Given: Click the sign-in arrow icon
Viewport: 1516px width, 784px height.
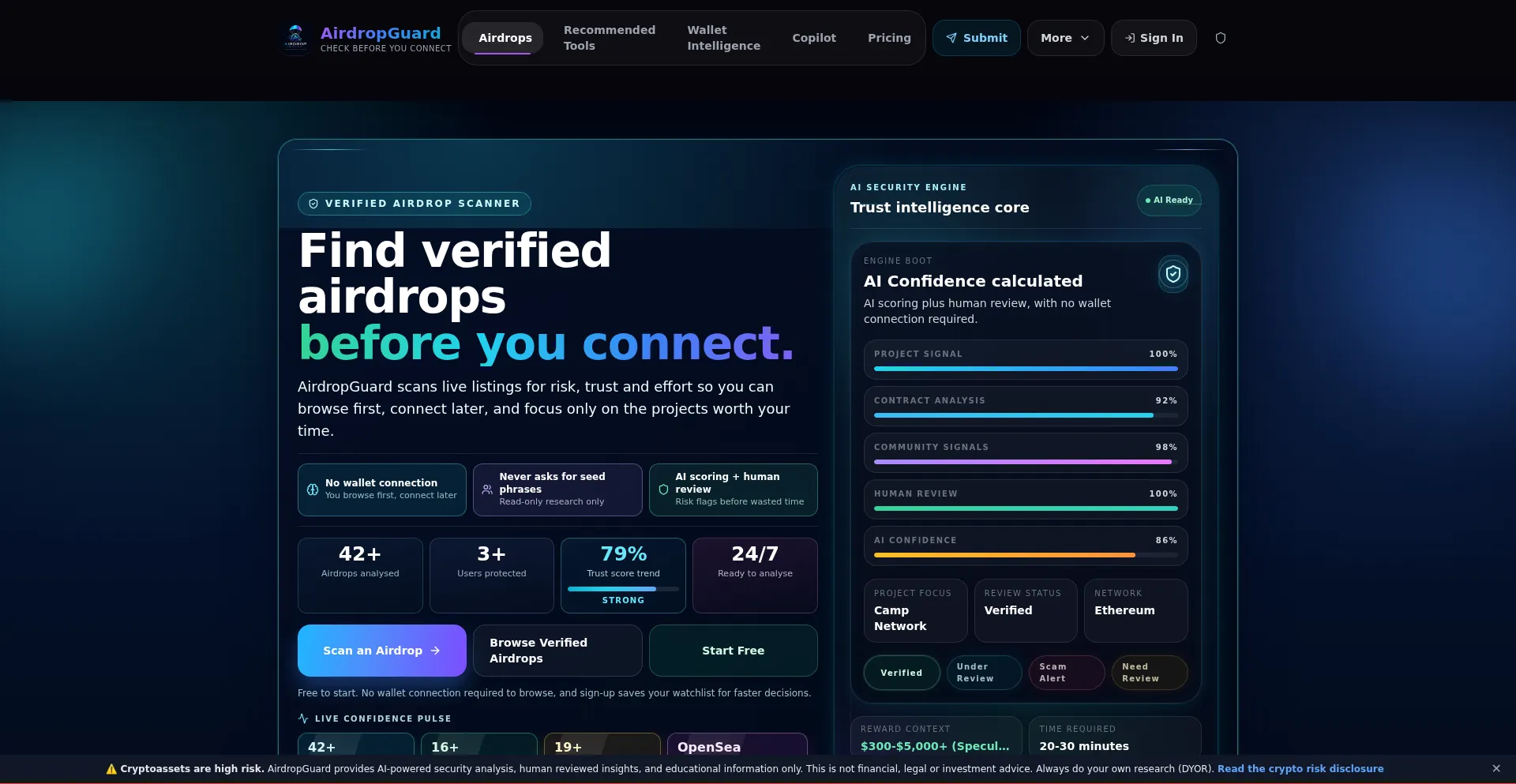Looking at the screenshot, I should click(x=1130, y=38).
